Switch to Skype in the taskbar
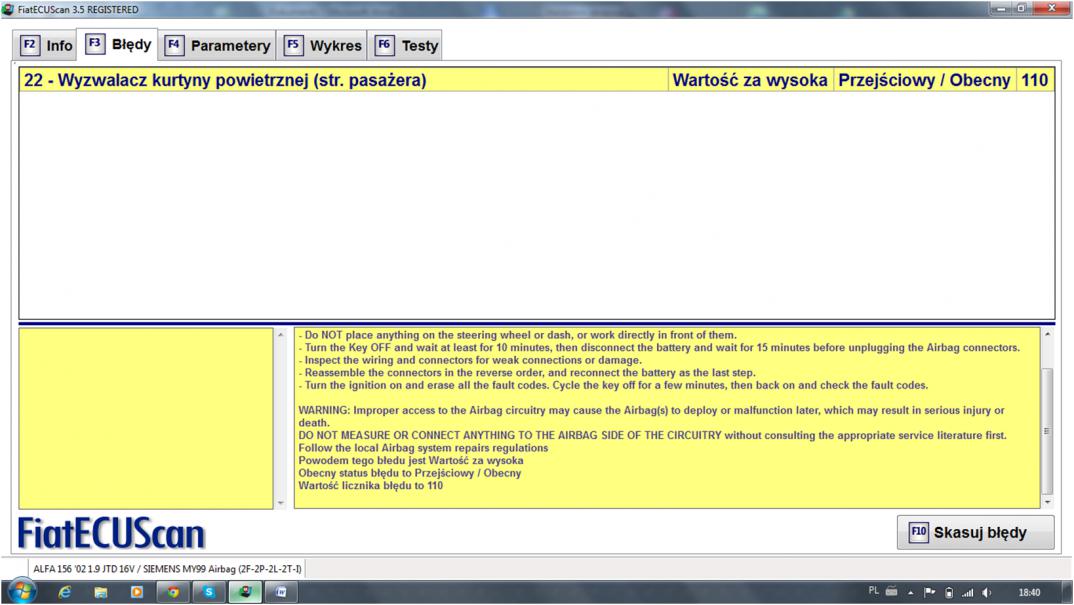 [x=209, y=592]
